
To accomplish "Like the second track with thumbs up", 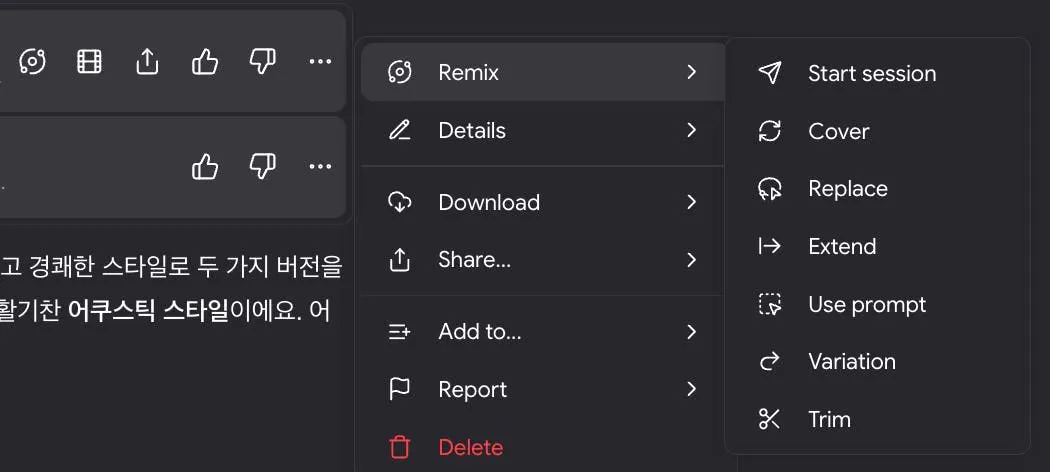I will coord(205,167).
